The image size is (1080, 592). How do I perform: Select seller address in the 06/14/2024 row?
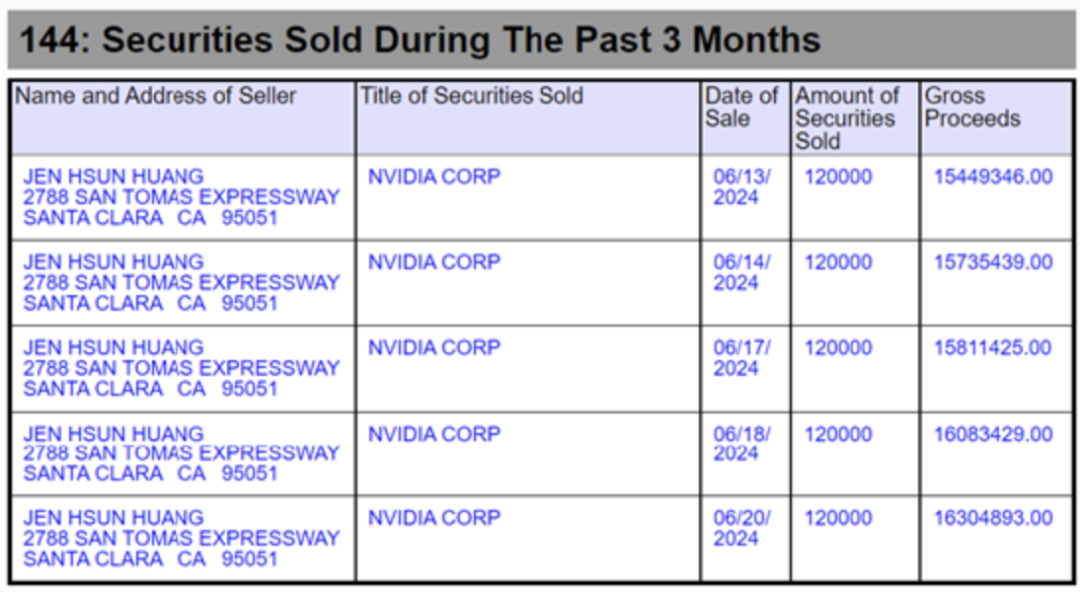point(181,293)
